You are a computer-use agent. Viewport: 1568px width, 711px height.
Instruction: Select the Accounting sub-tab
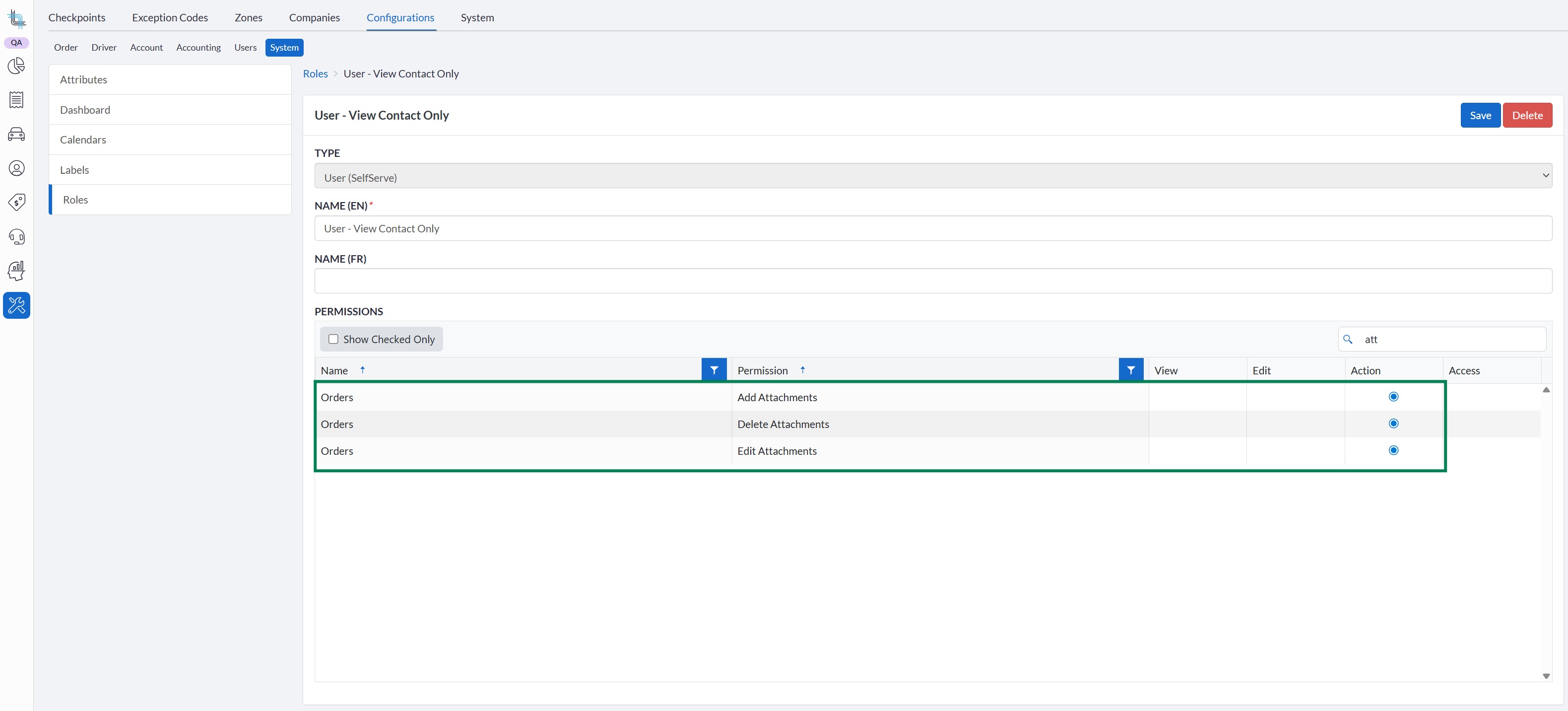(198, 48)
